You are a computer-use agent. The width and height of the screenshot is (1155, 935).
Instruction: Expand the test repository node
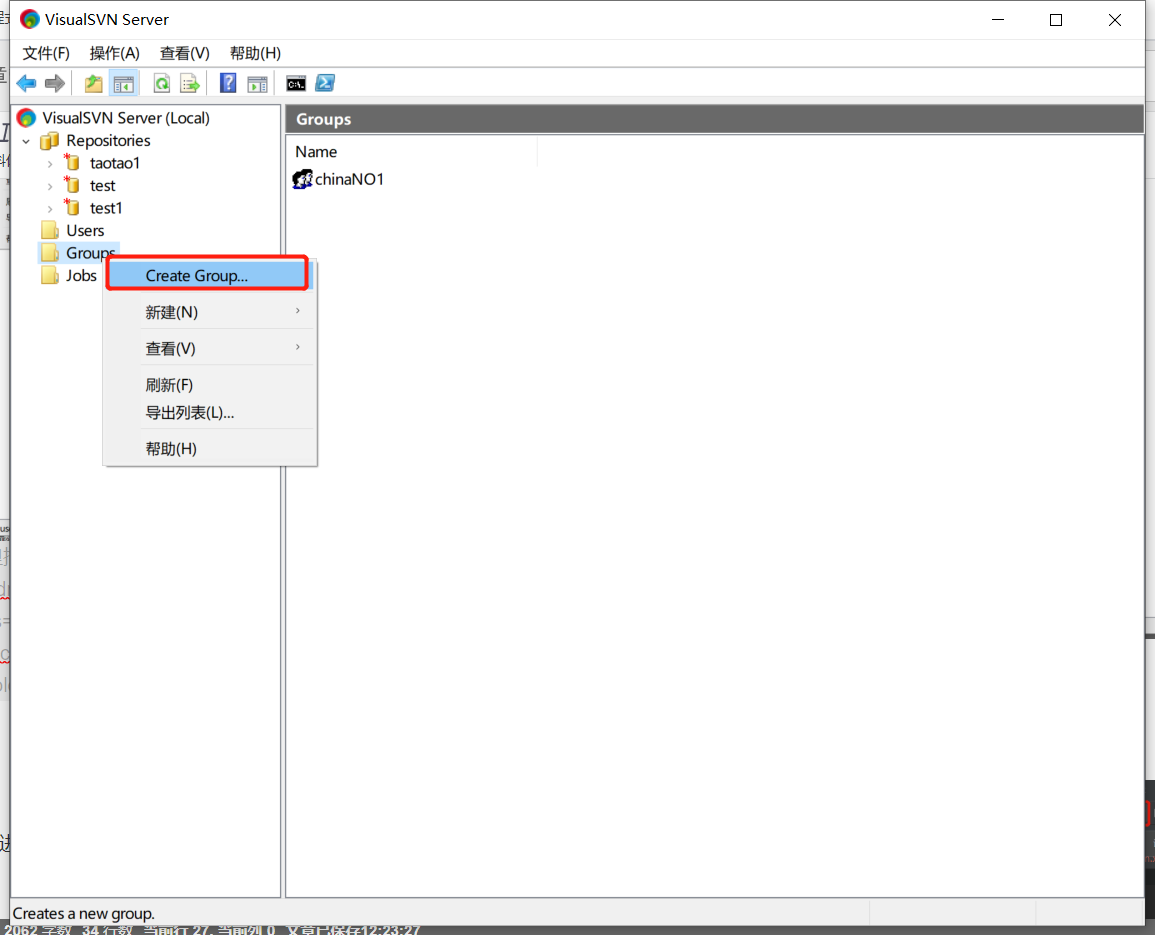(50, 186)
